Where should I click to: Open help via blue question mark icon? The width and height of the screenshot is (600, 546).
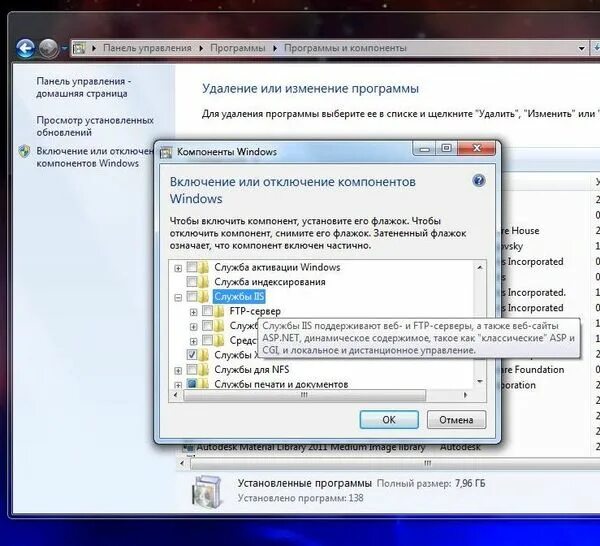pyautogui.click(x=479, y=180)
